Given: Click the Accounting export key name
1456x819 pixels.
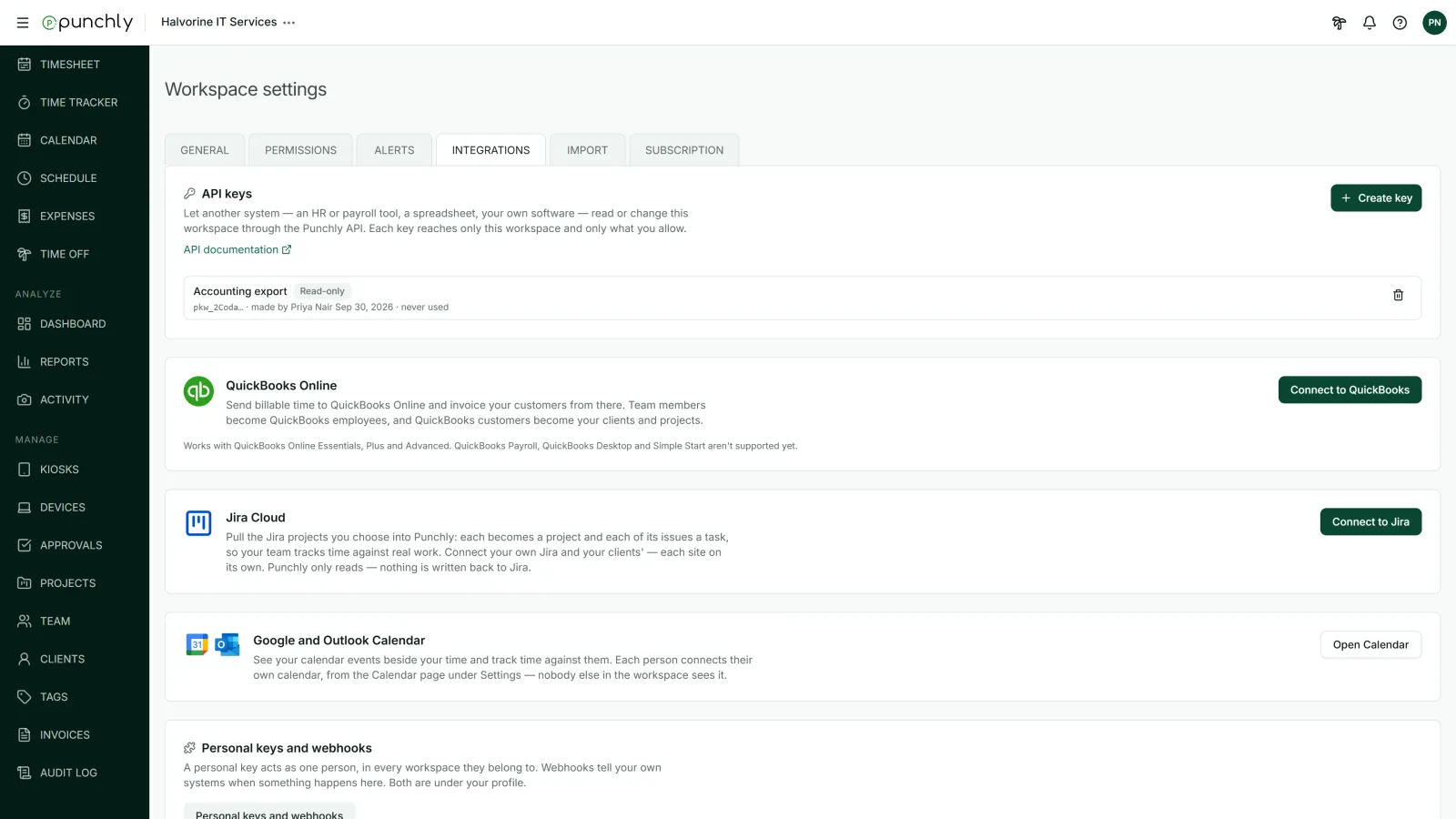Looking at the screenshot, I should click(240, 291).
